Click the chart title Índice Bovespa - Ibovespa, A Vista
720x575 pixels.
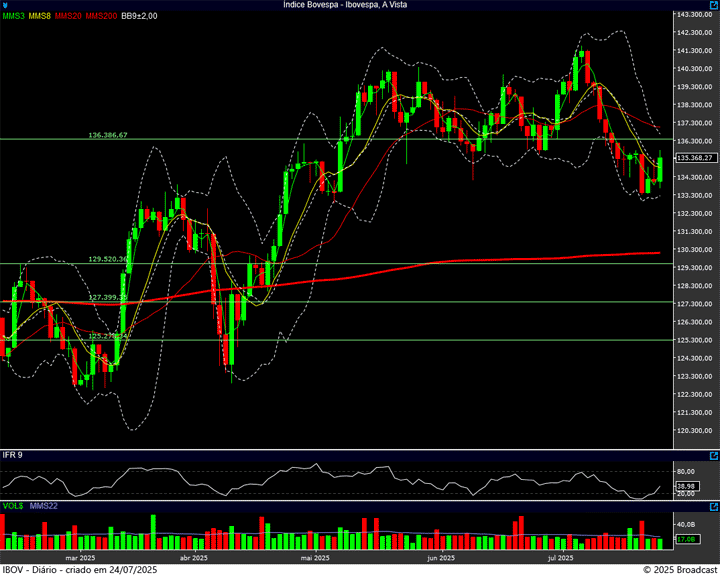[x=345, y=5]
